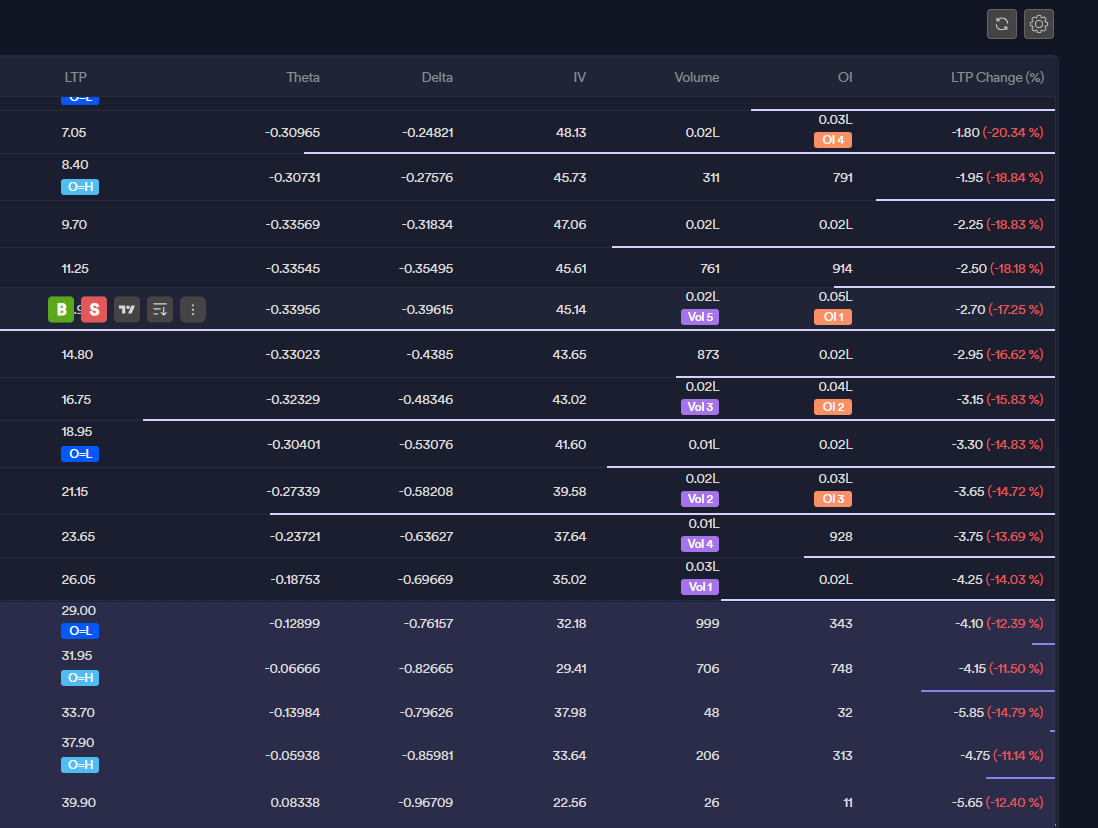Click the OI 4 orange badge
Screen dimensions: 1098x828
[833, 140]
